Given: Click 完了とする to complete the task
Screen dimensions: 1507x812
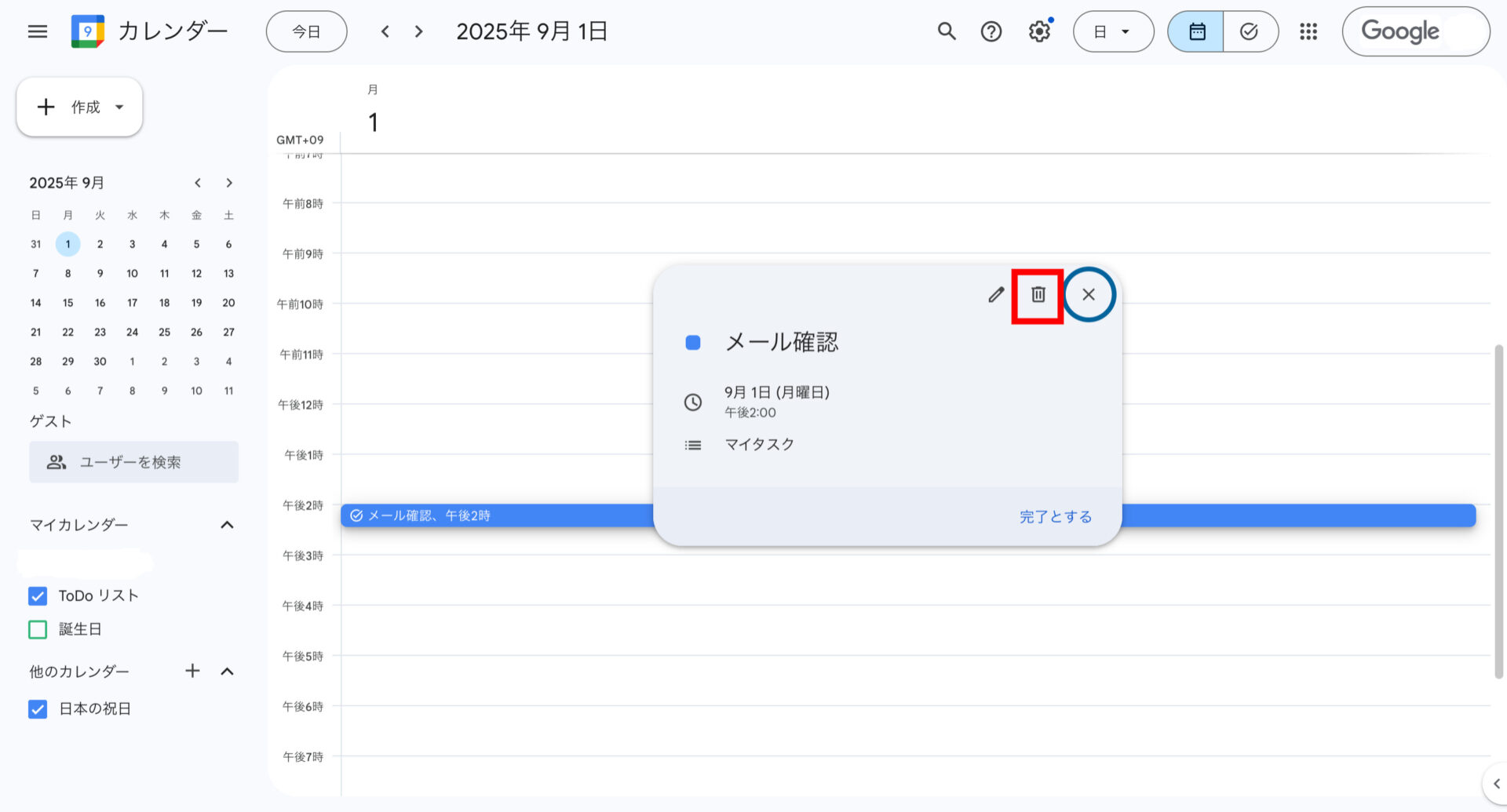Looking at the screenshot, I should click(1055, 516).
